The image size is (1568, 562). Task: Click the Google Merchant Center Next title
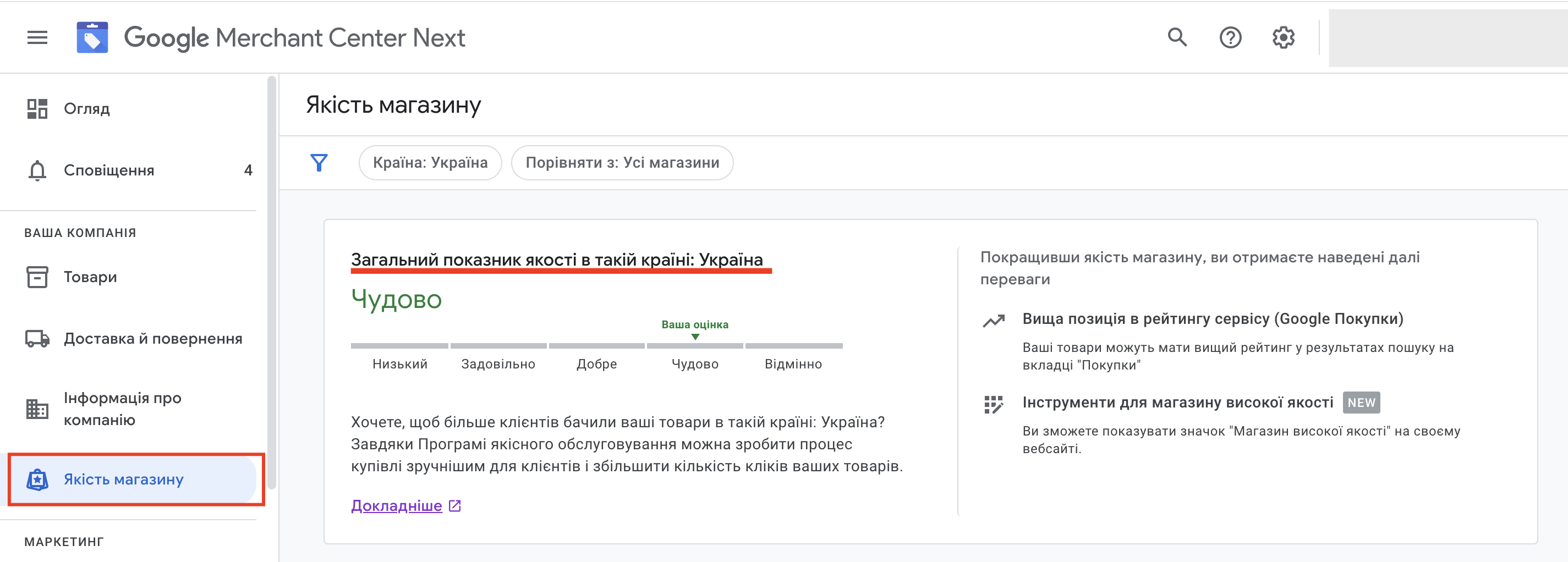click(294, 38)
